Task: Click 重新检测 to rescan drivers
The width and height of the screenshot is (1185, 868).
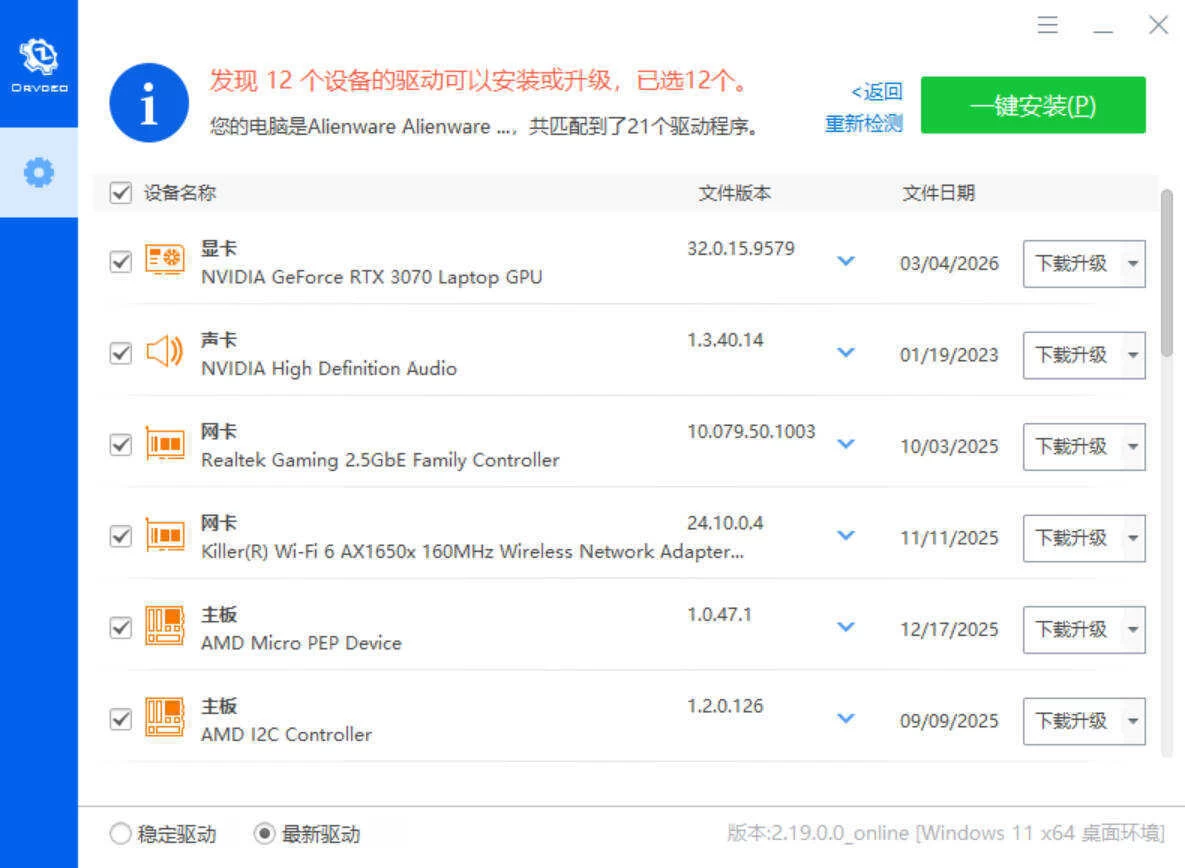Action: [x=862, y=123]
